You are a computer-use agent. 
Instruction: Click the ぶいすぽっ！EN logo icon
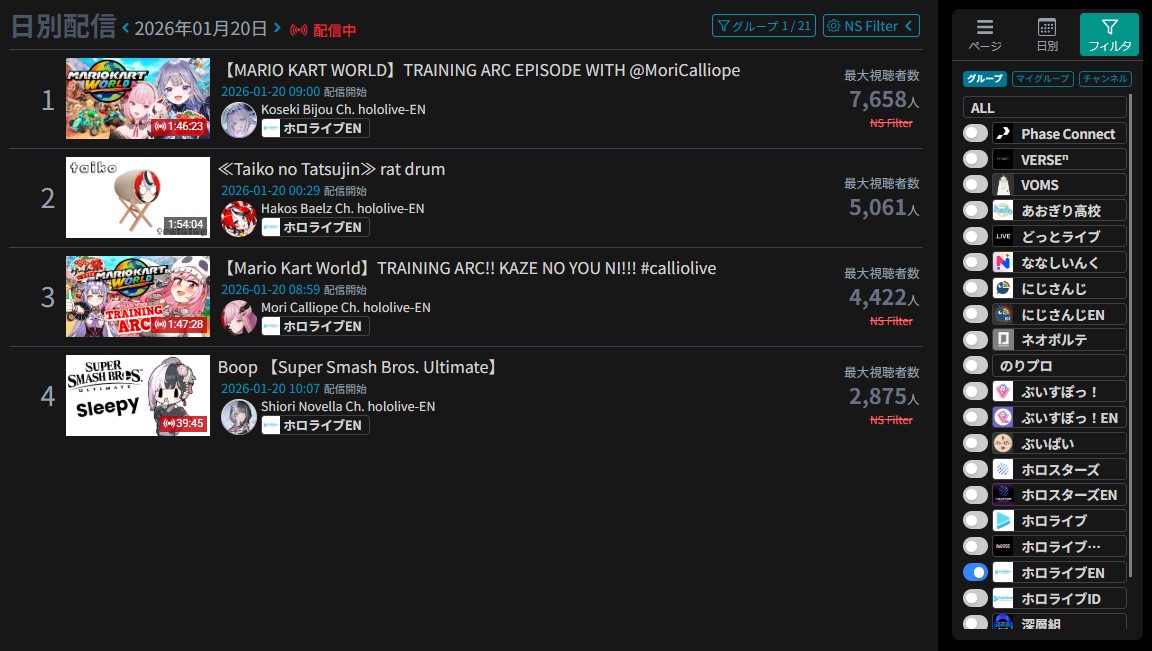pos(1003,417)
